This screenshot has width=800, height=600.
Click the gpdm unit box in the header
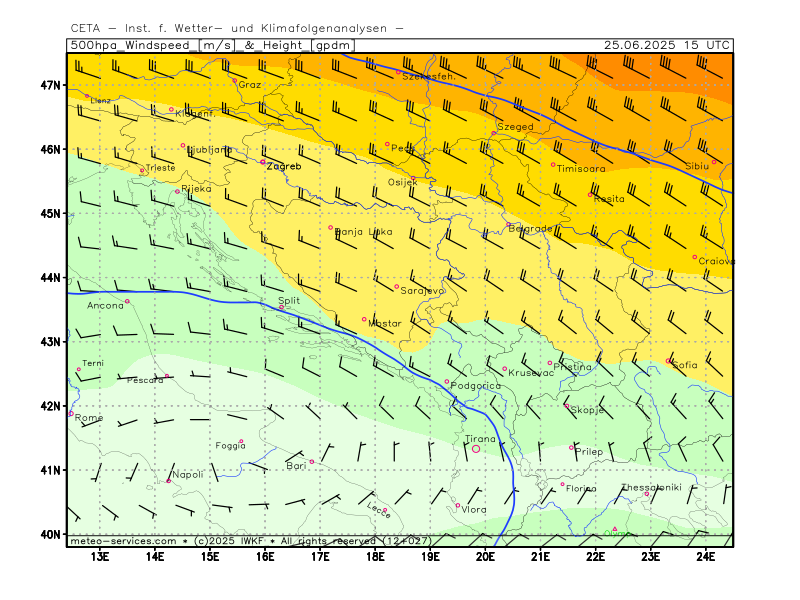pyautogui.click(x=333, y=45)
